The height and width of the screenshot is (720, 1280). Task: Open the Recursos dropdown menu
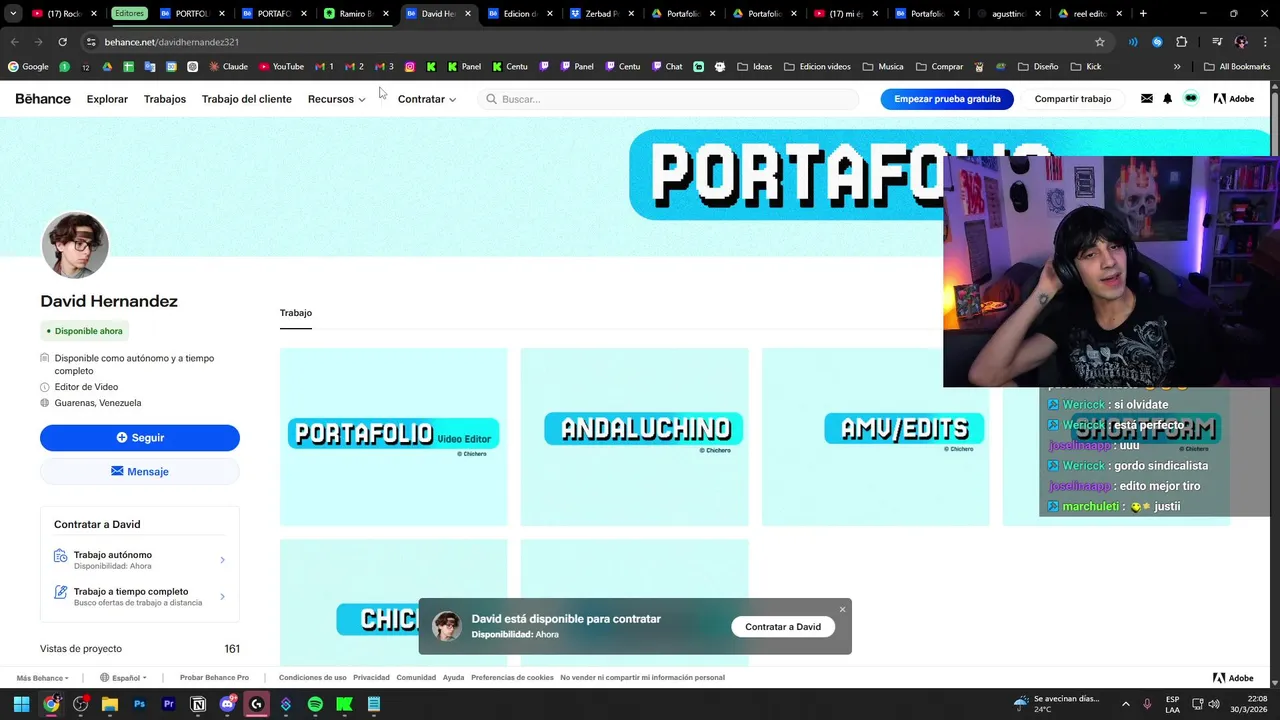click(x=336, y=99)
